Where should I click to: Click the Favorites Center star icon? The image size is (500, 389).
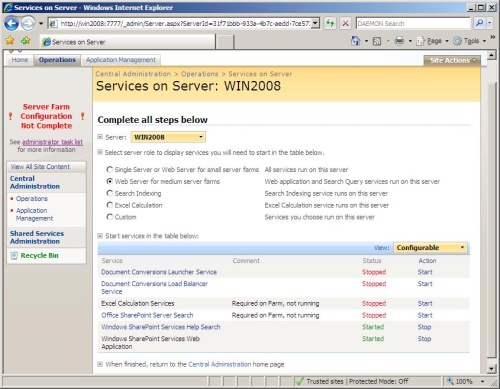[x=10, y=41]
